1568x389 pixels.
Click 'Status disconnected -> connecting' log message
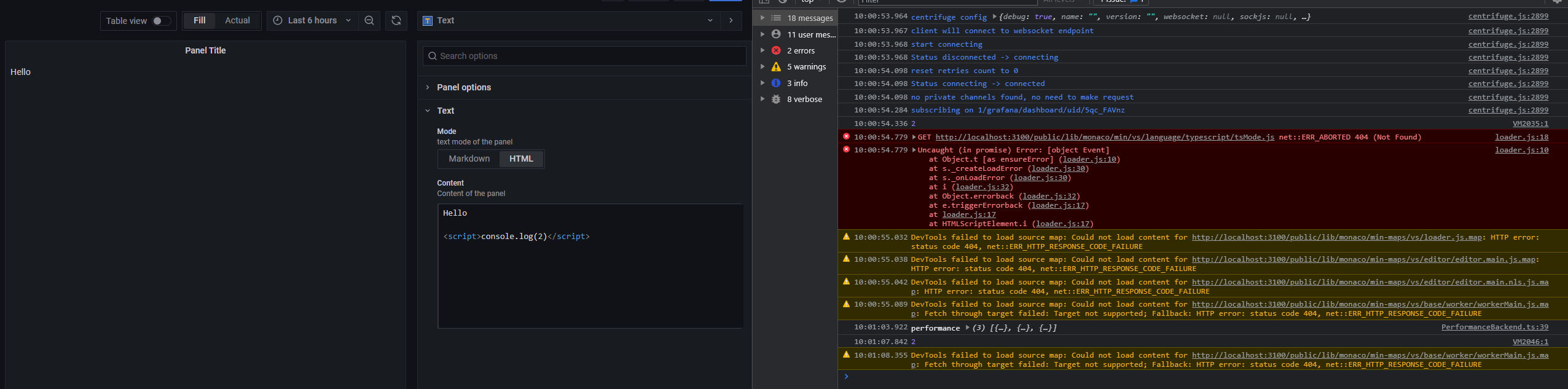tap(984, 57)
